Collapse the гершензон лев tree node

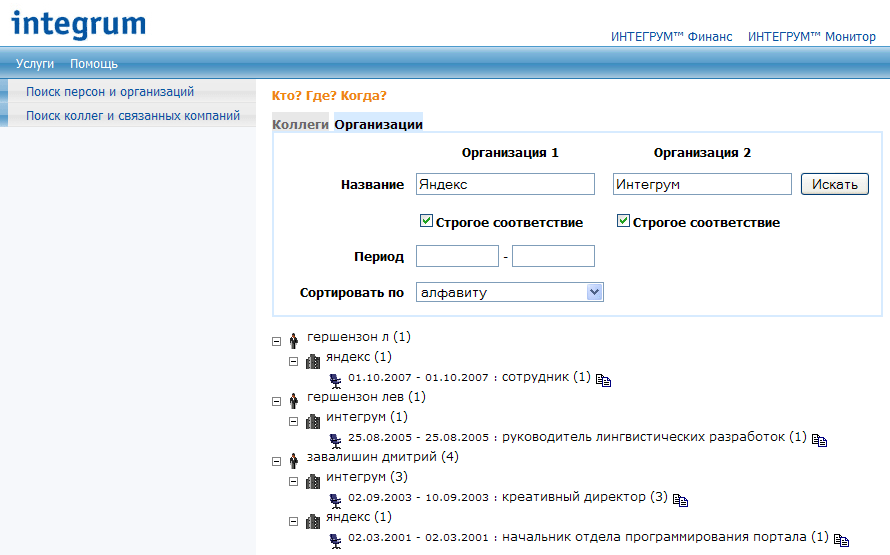(276, 402)
